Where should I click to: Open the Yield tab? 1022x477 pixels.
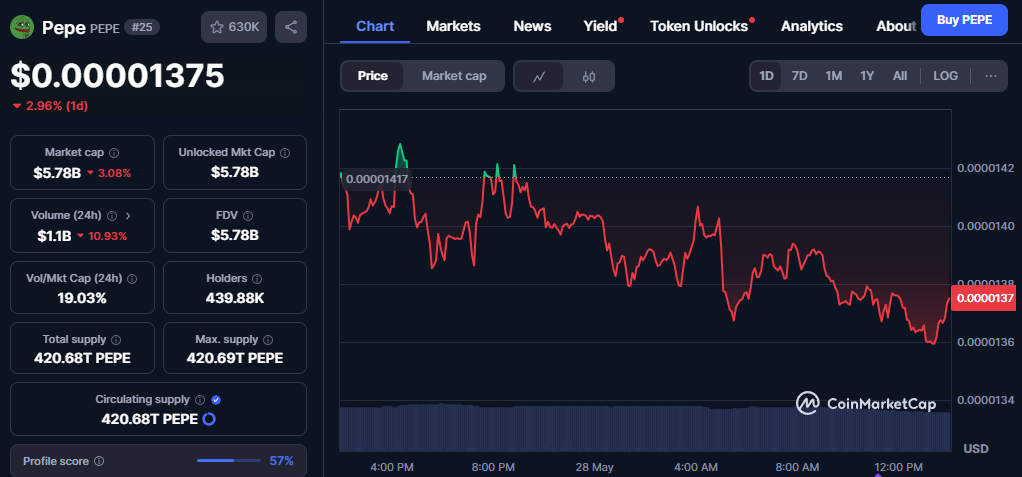coord(600,26)
